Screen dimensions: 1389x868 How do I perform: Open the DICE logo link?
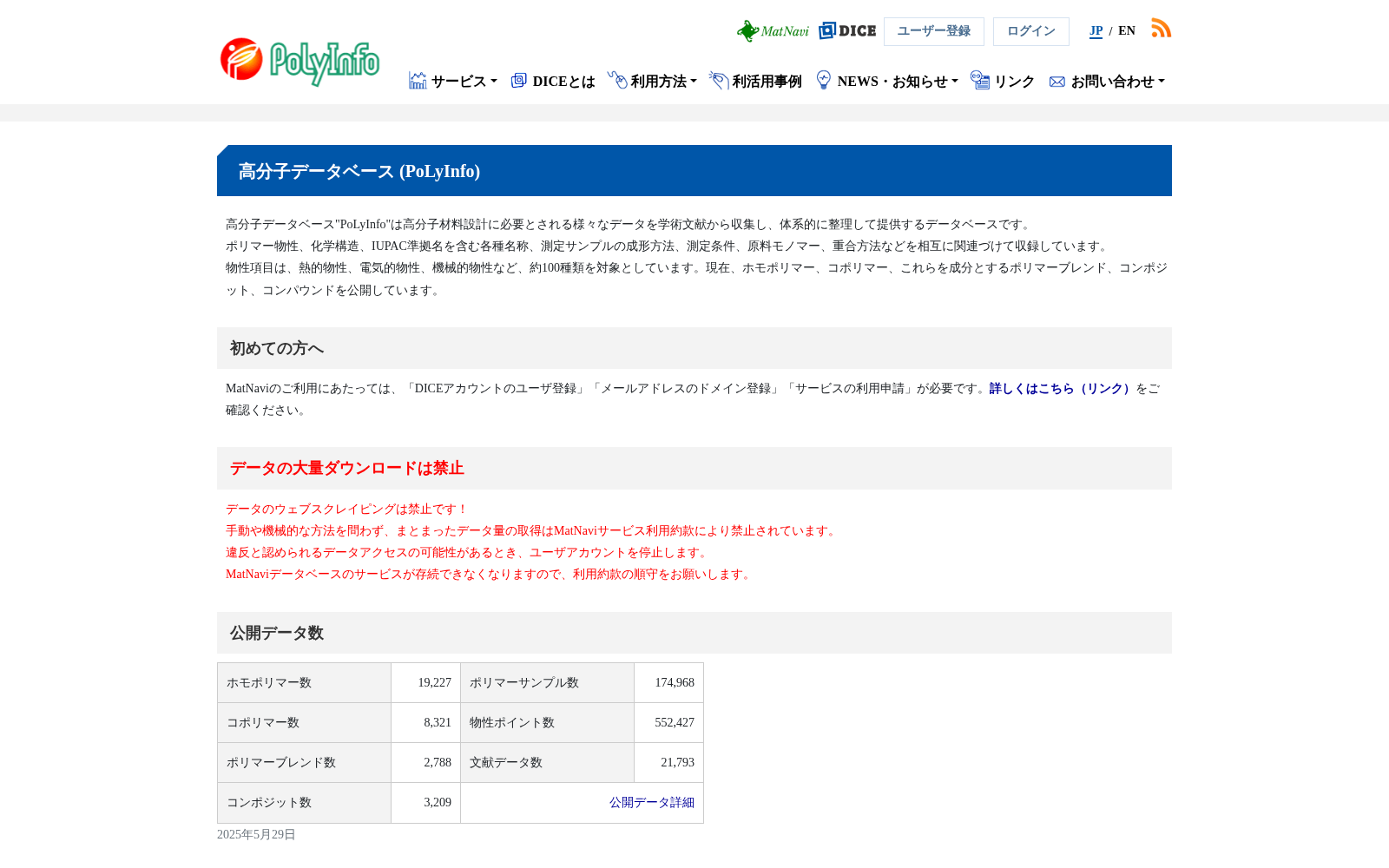[x=847, y=31]
